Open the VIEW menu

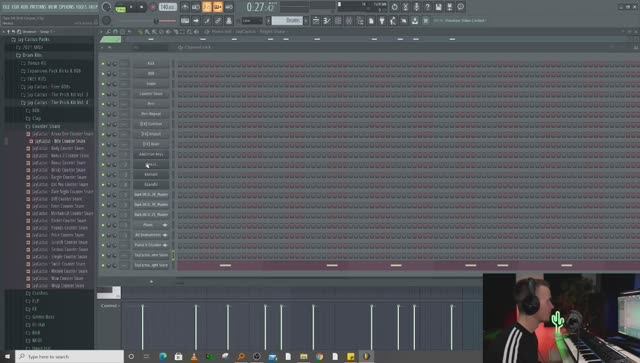tap(53, 7)
